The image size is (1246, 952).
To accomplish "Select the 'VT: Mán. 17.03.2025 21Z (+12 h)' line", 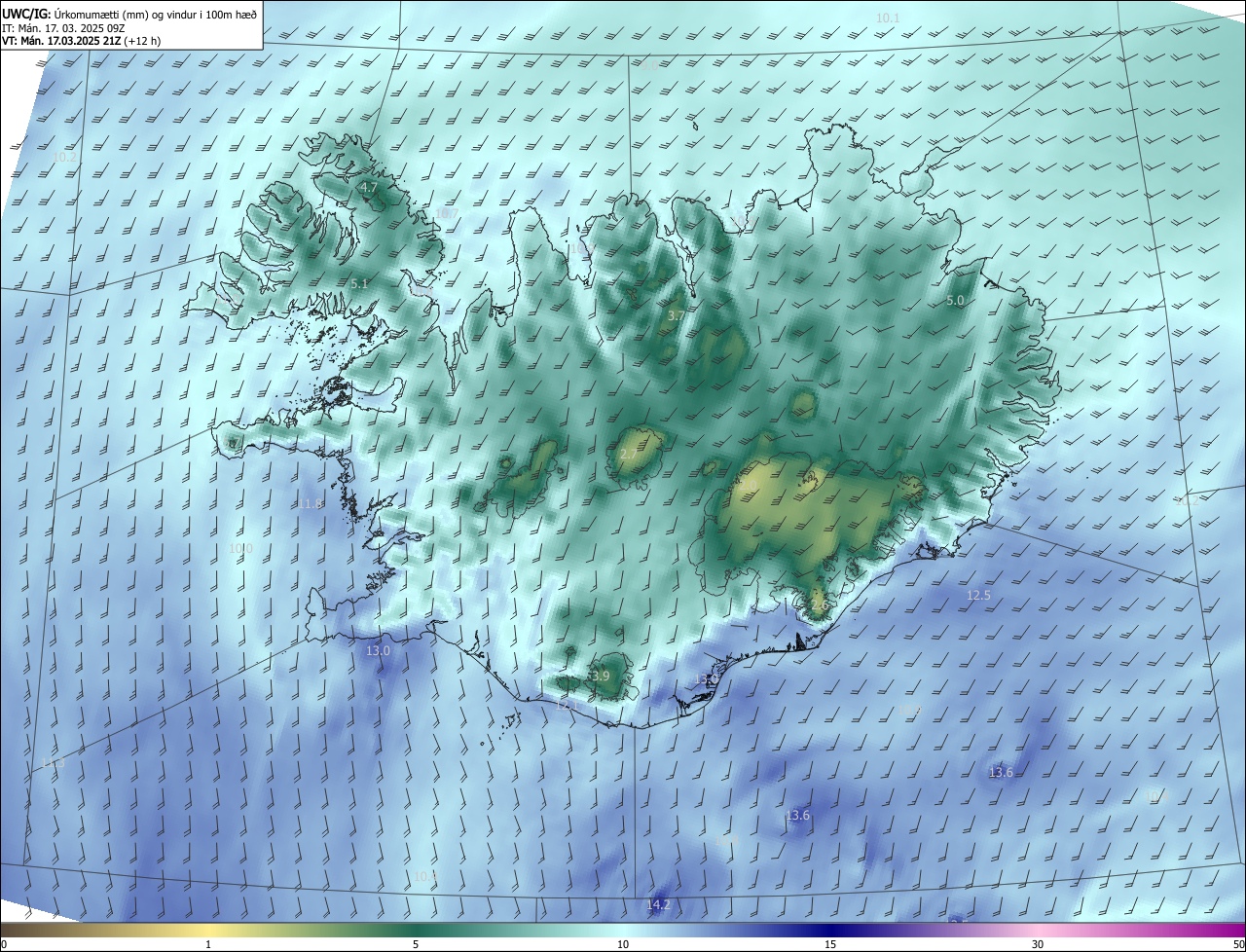I will click(x=82, y=42).
